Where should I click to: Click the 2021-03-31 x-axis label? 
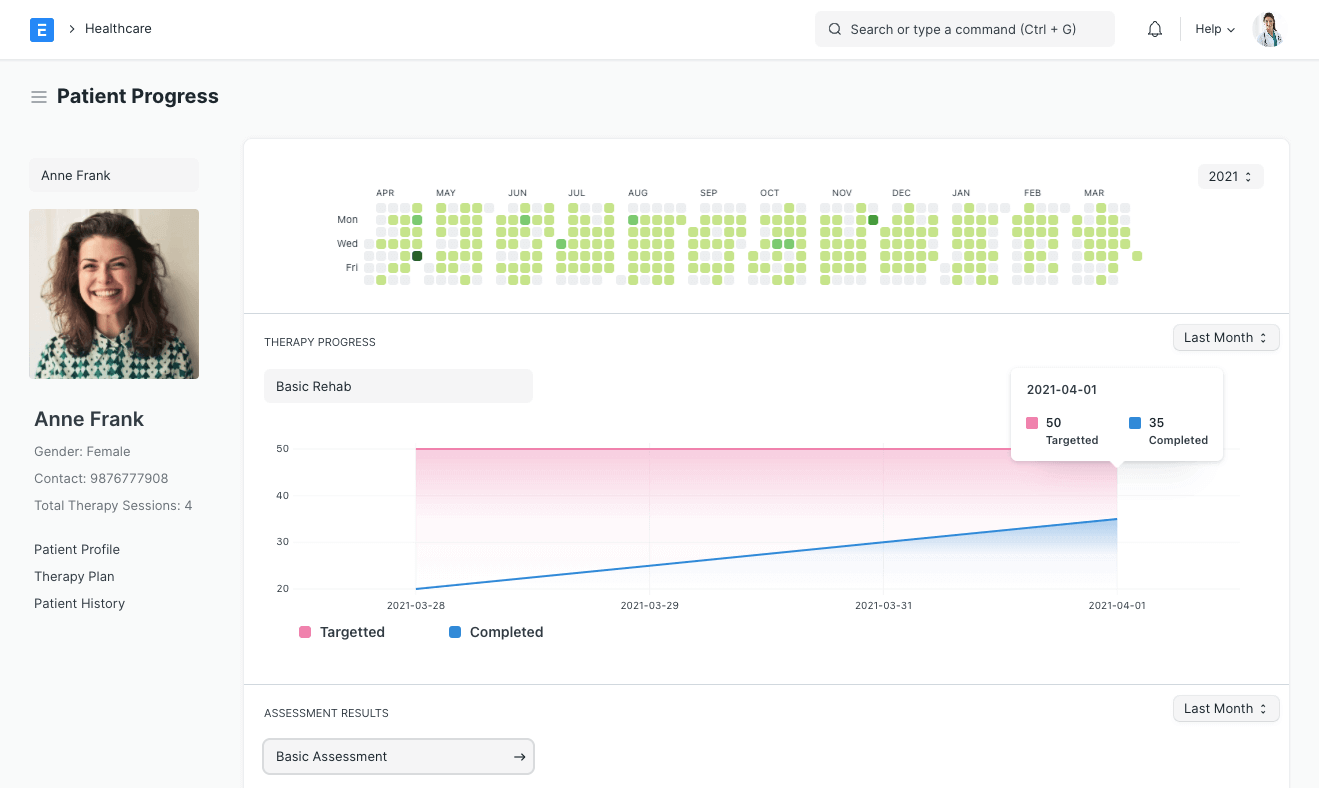(x=884, y=606)
